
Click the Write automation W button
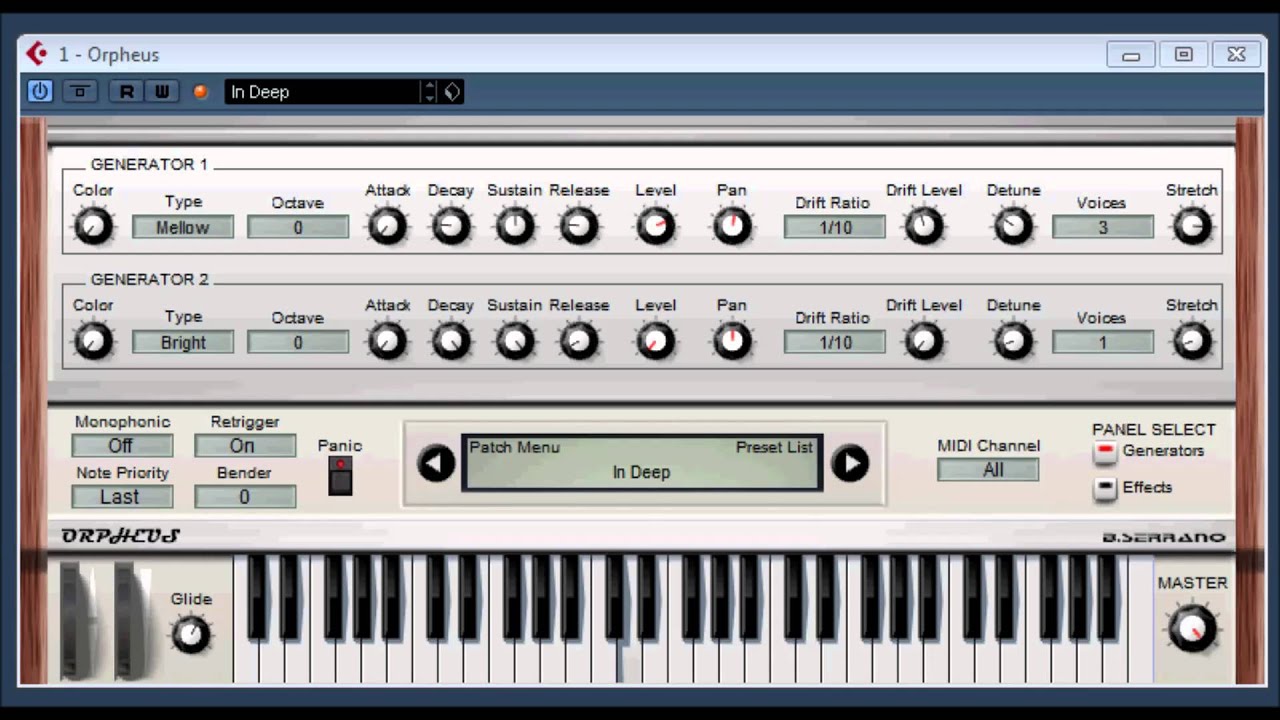click(161, 91)
